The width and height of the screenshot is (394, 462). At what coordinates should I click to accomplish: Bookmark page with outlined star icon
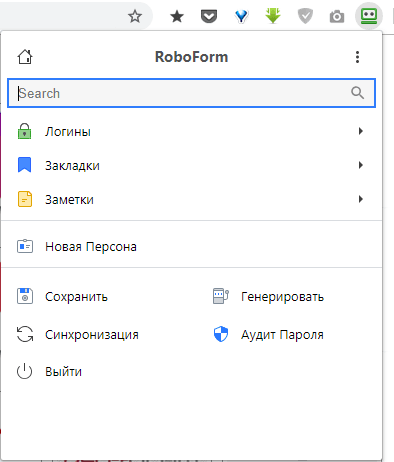(x=135, y=16)
